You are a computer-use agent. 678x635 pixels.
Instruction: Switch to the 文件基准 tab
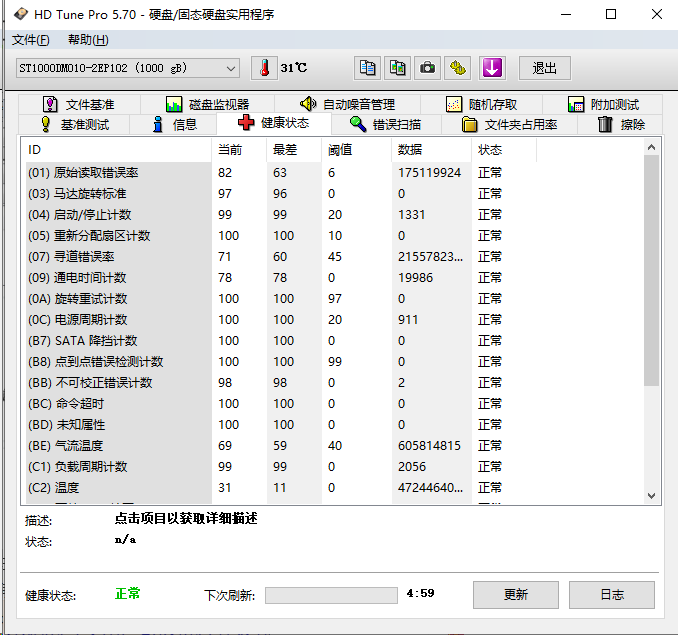(79, 104)
